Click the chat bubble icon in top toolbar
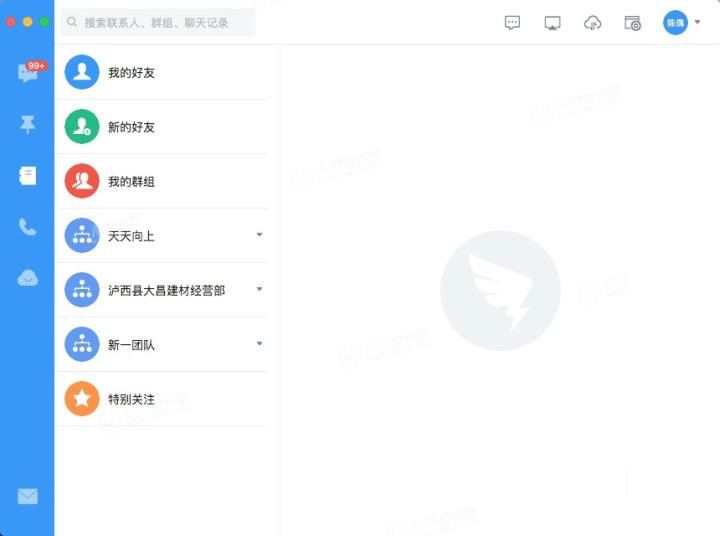Image resolution: width=720 pixels, height=536 pixels. (512, 23)
